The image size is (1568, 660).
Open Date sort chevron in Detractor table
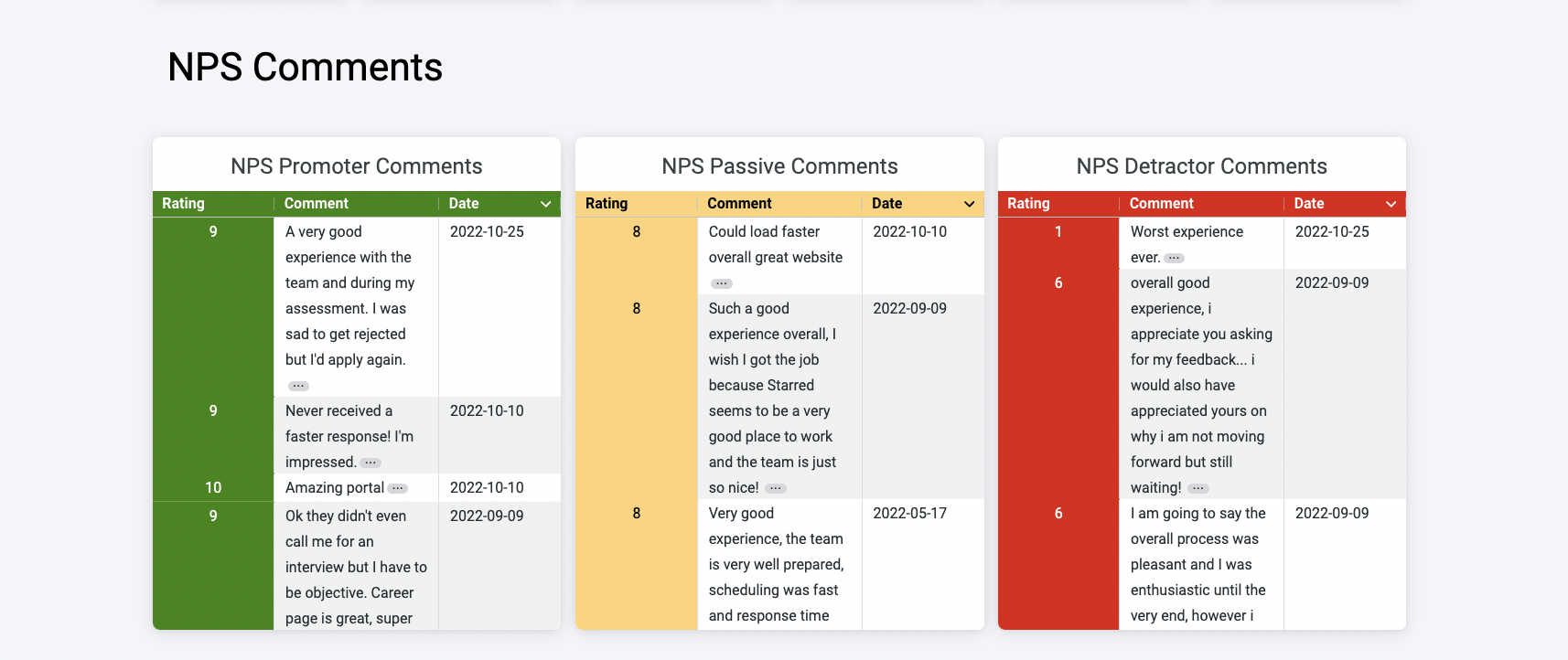click(1391, 204)
